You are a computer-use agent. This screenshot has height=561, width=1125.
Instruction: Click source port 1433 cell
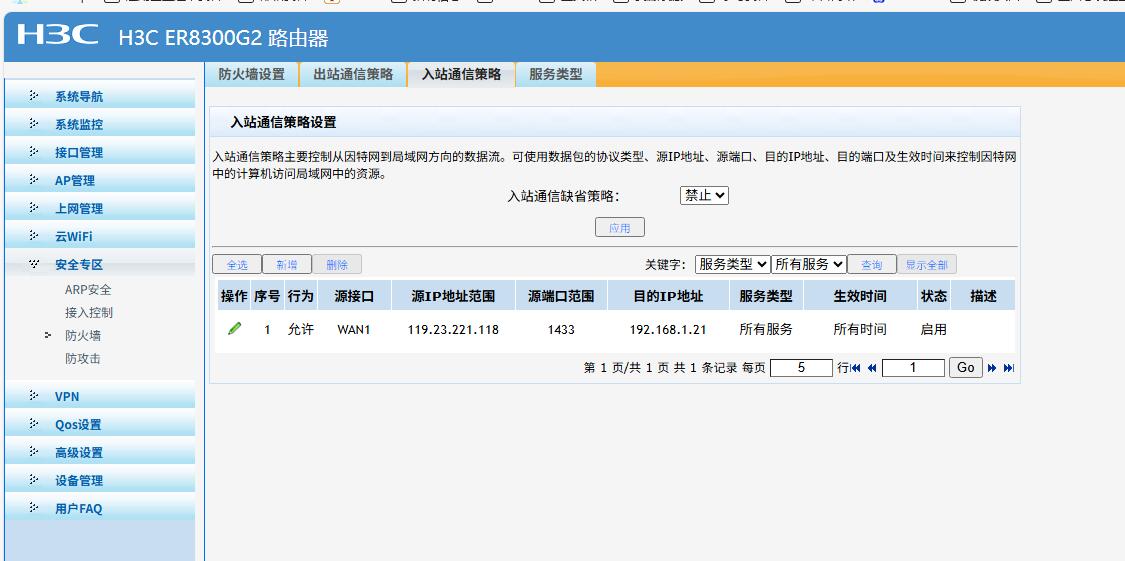pyautogui.click(x=560, y=330)
